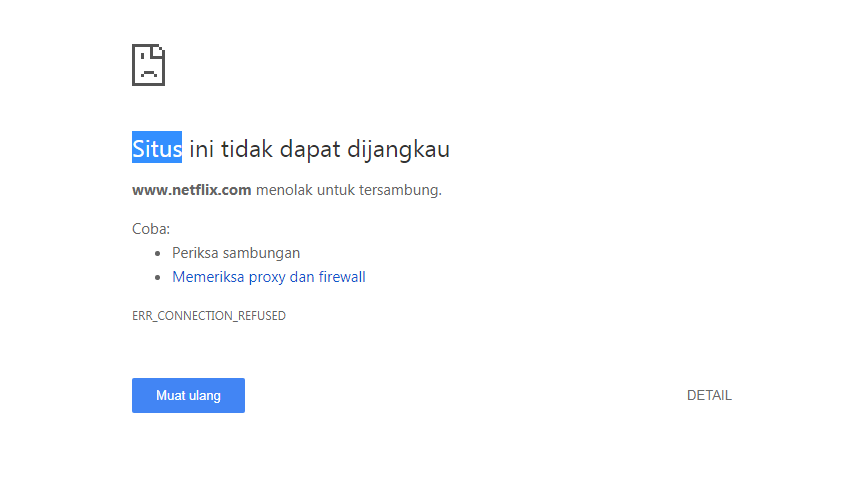Click 'ini tidak dapat dijangkau' heading text

[319, 149]
